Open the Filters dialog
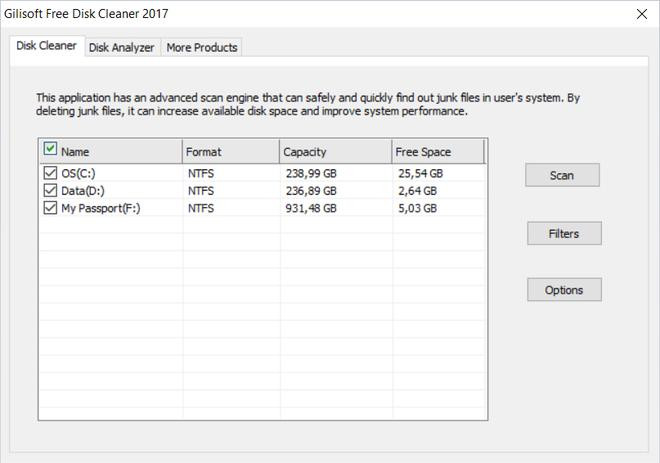Screen dimensions: 660x463 coord(563,234)
